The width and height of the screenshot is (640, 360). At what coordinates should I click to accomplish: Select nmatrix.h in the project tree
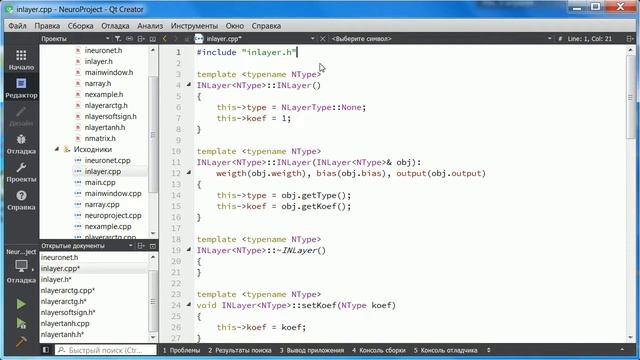click(100, 138)
